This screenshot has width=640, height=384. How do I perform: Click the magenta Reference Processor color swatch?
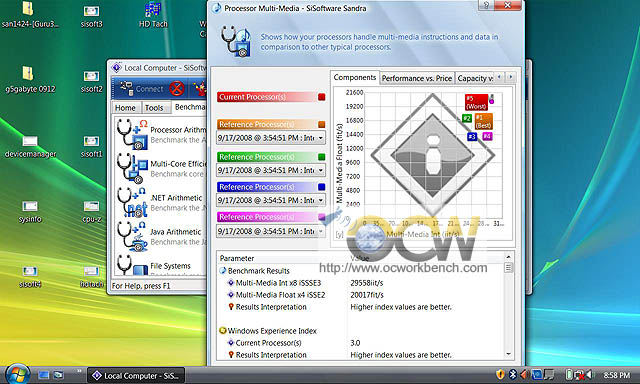click(x=322, y=217)
